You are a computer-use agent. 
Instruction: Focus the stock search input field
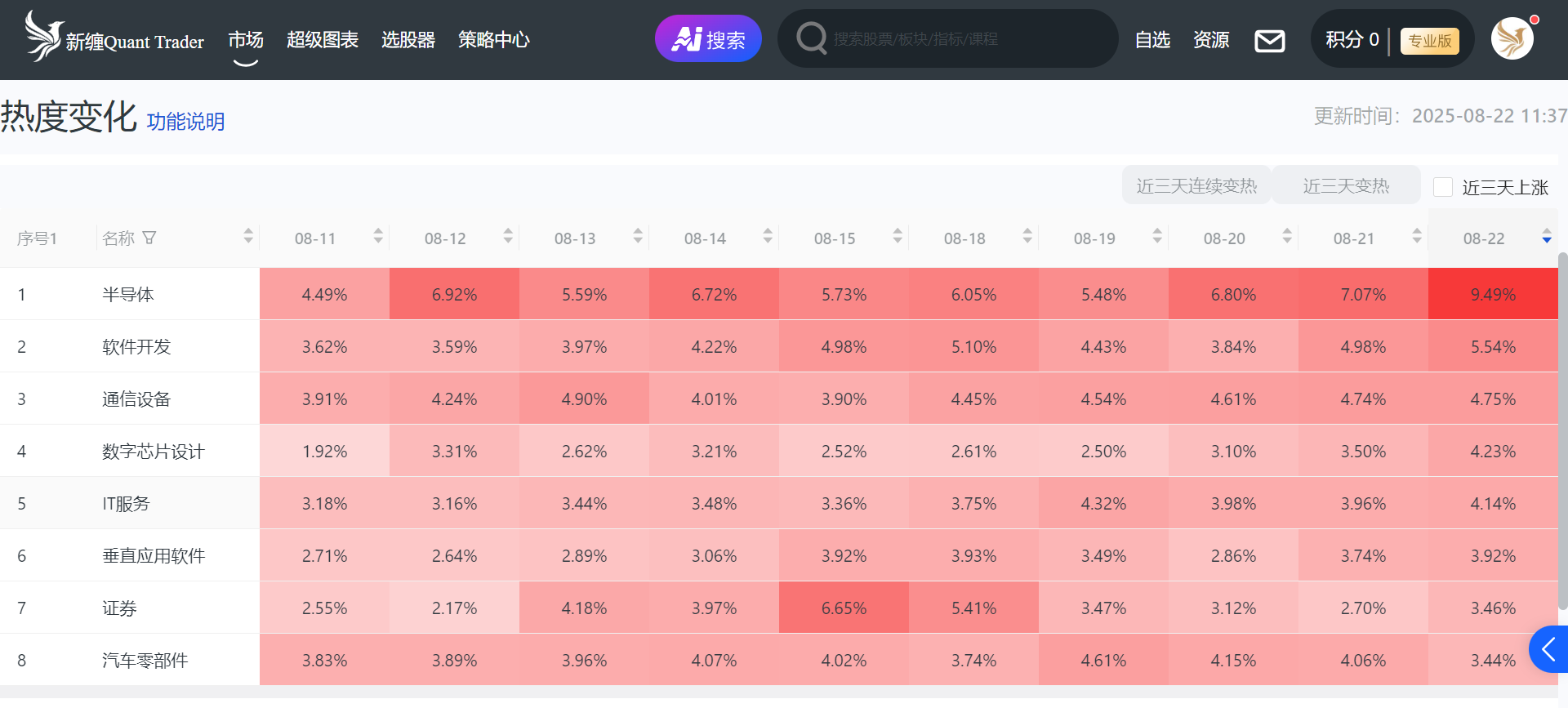click(964, 39)
